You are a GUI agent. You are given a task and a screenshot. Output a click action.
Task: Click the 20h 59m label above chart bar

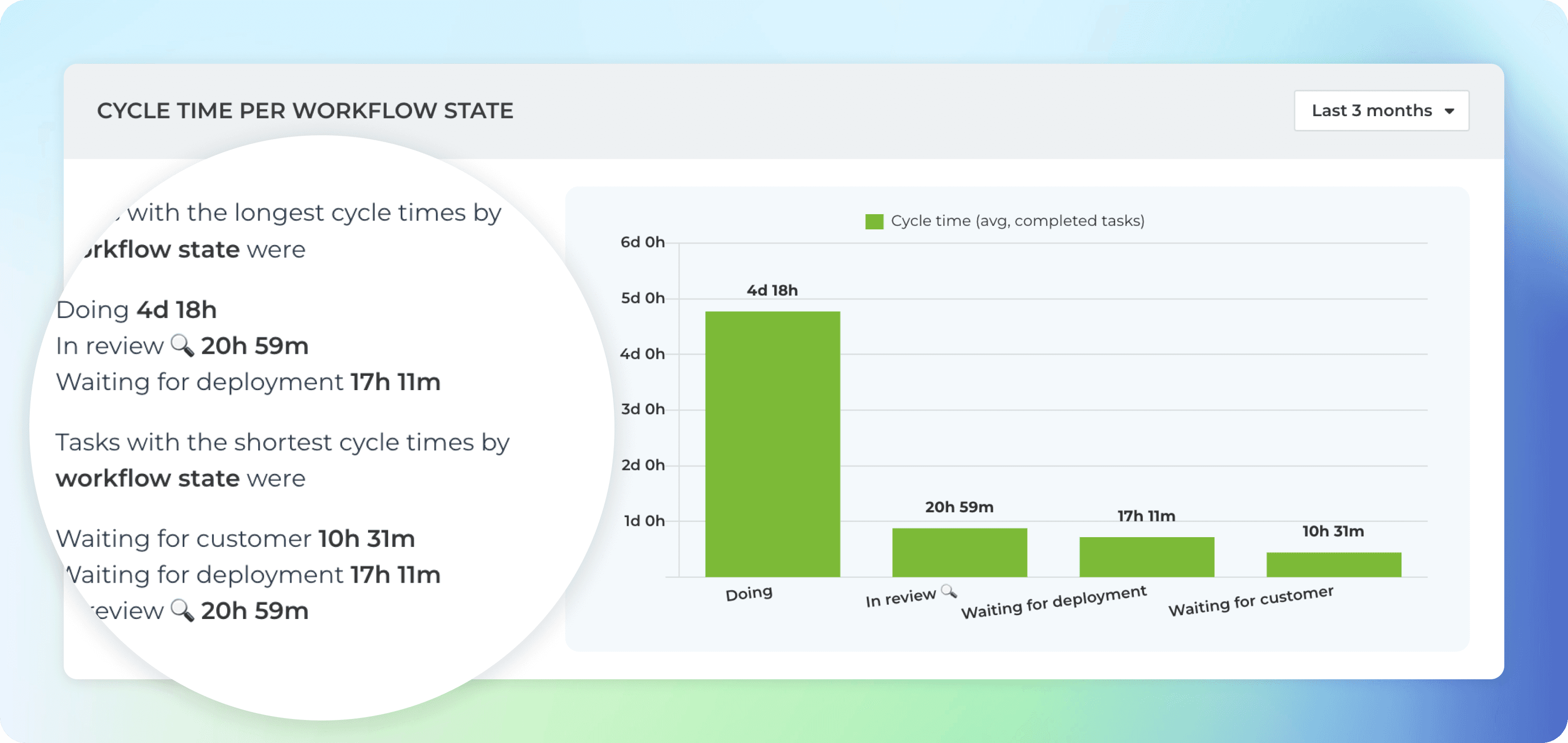click(x=959, y=507)
